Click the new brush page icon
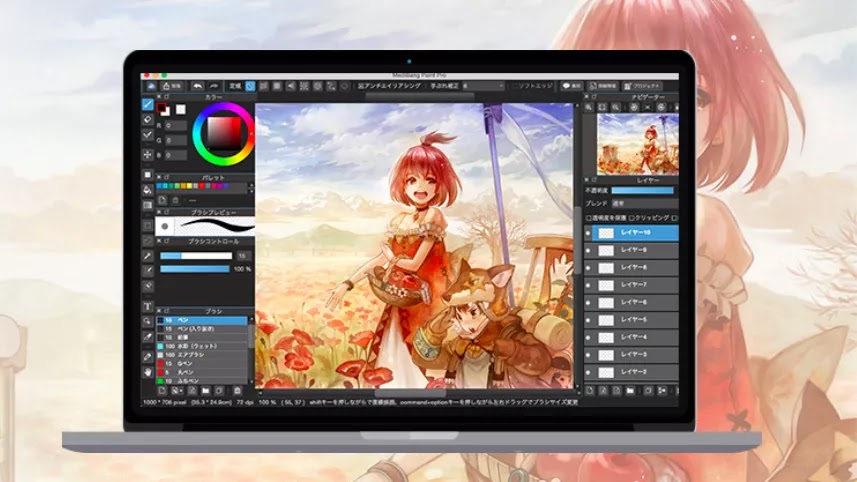 click(x=162, y=391)
